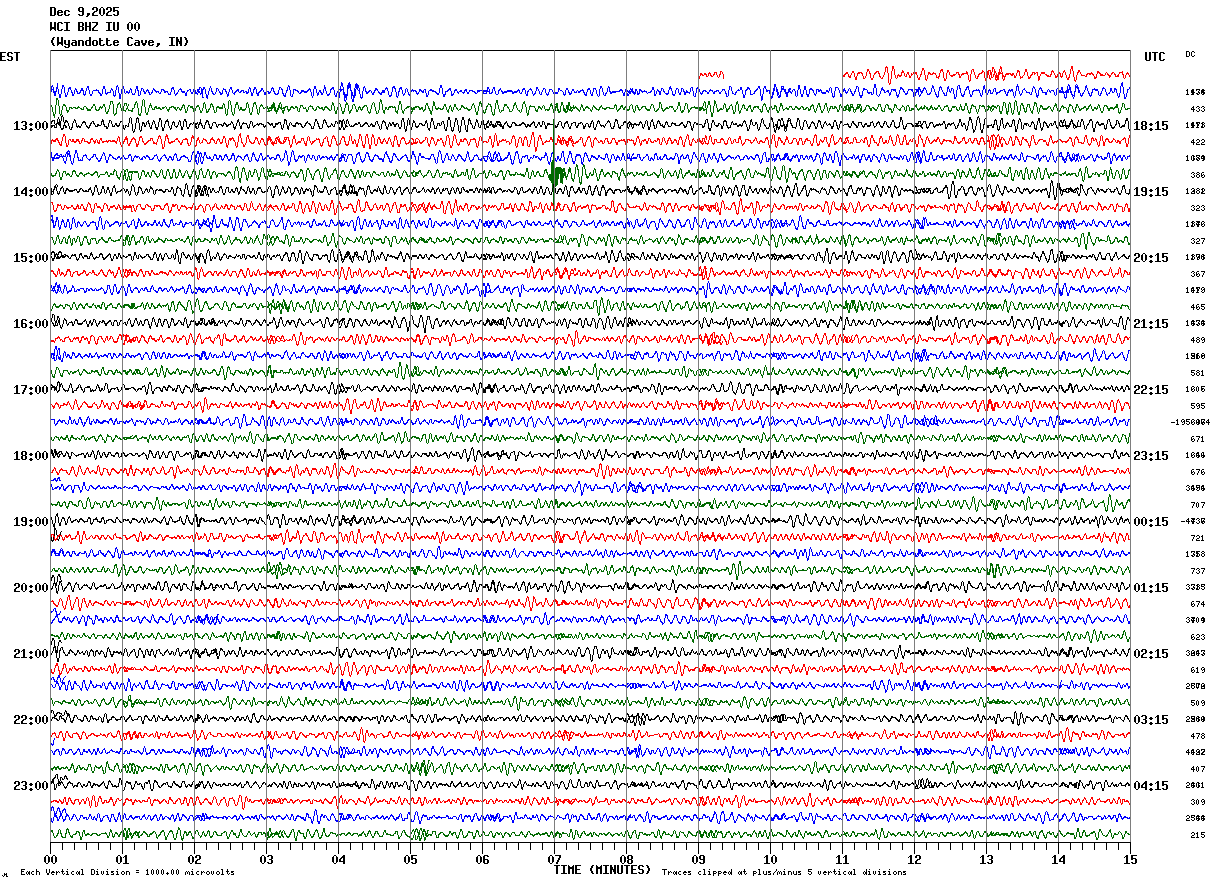Click the traces clipped footnote text
Screen dimensions: 1210x886
(784, 872)
